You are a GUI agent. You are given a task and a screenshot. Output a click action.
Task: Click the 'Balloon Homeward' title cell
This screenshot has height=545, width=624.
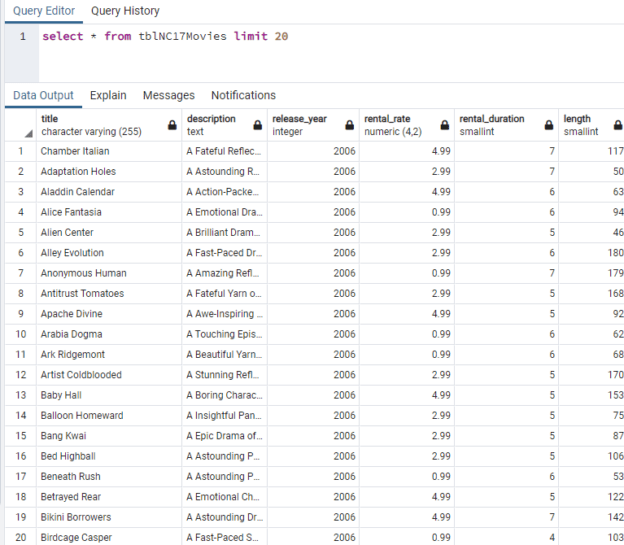coord(109,416)
